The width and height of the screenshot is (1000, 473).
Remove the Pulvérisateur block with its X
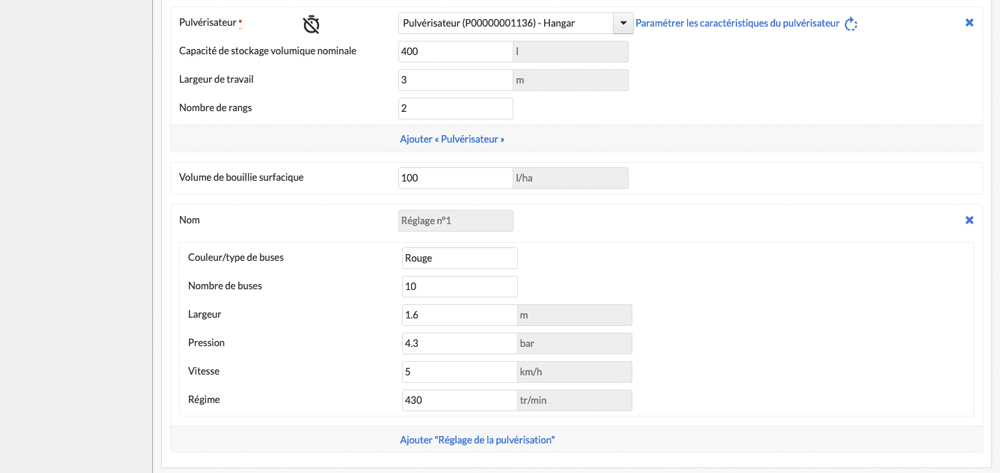(969, 22)
